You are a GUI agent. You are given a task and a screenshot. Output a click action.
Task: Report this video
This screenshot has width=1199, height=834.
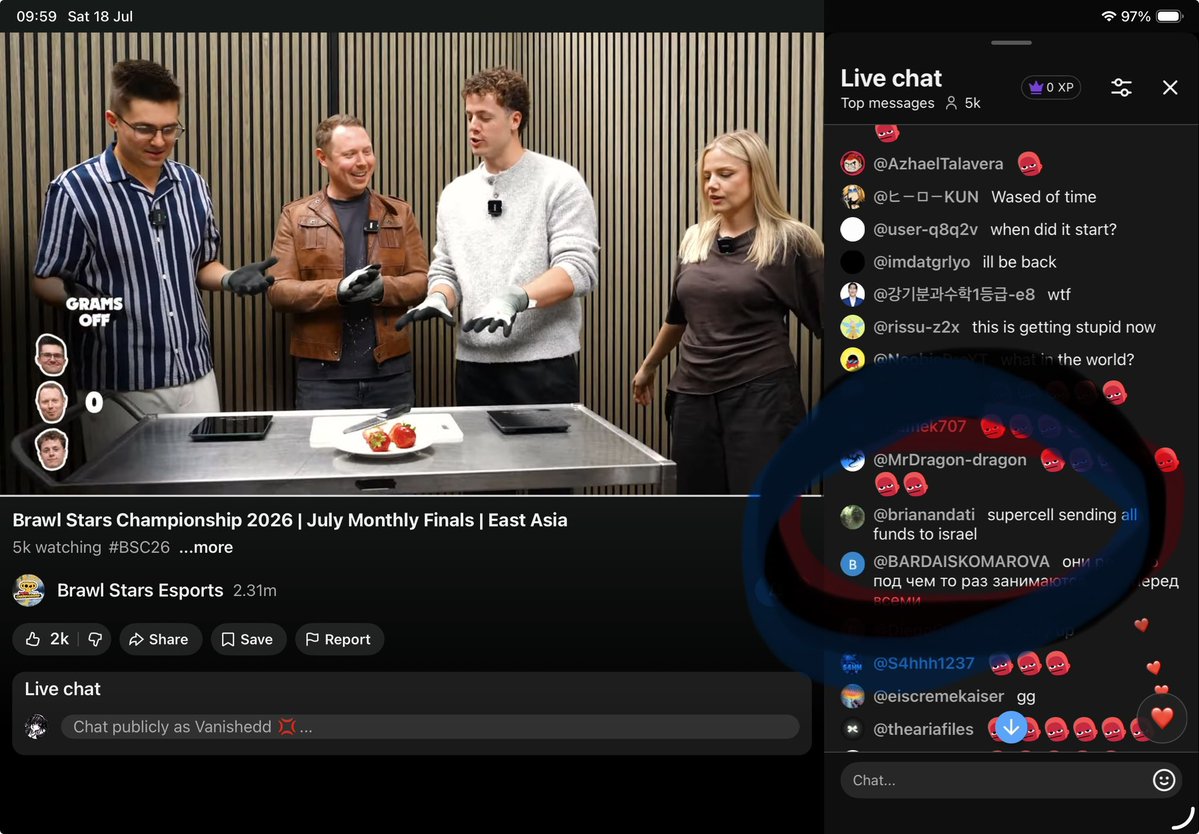[x=339, y=639]
